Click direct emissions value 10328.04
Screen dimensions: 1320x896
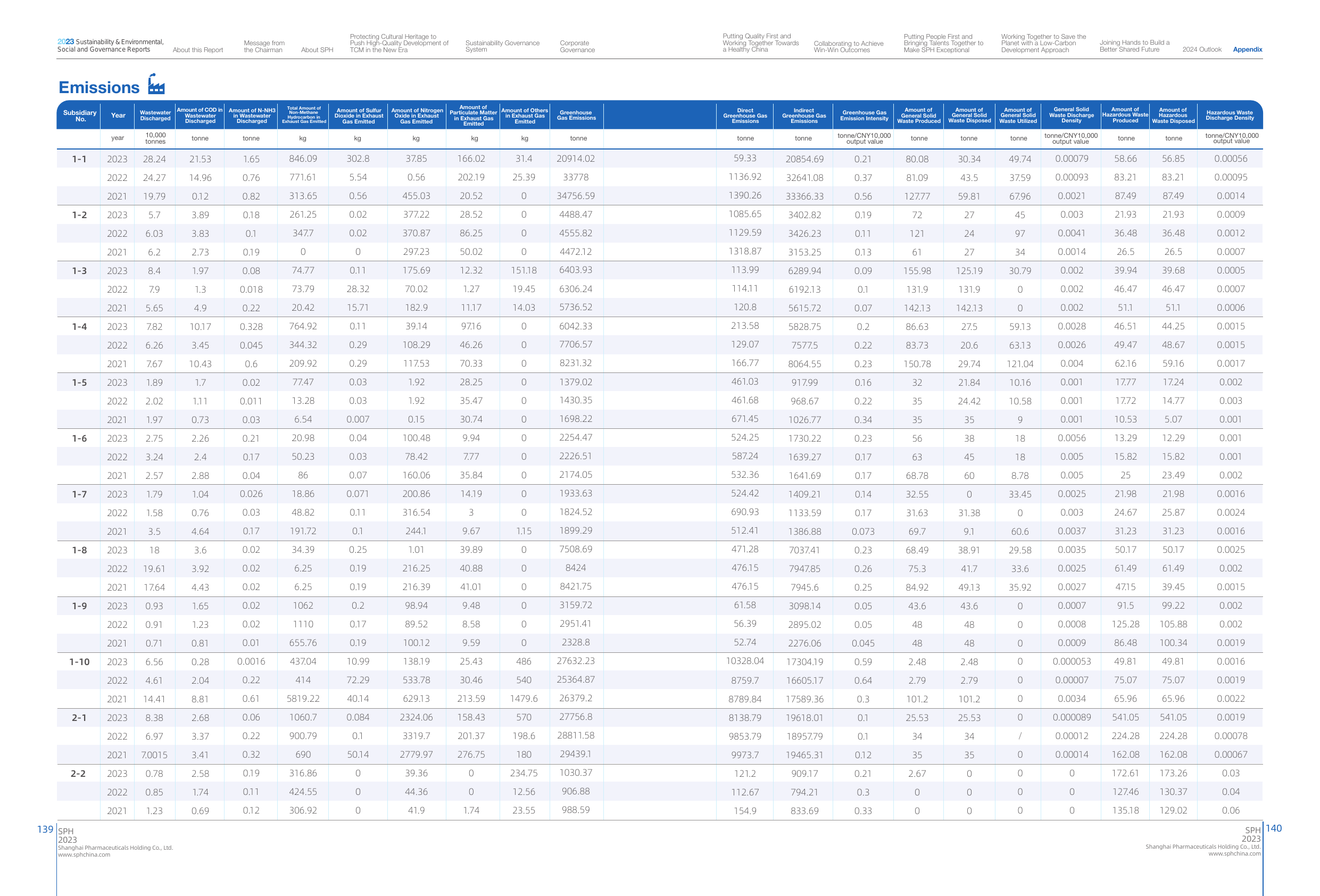(x=745, y=661)
